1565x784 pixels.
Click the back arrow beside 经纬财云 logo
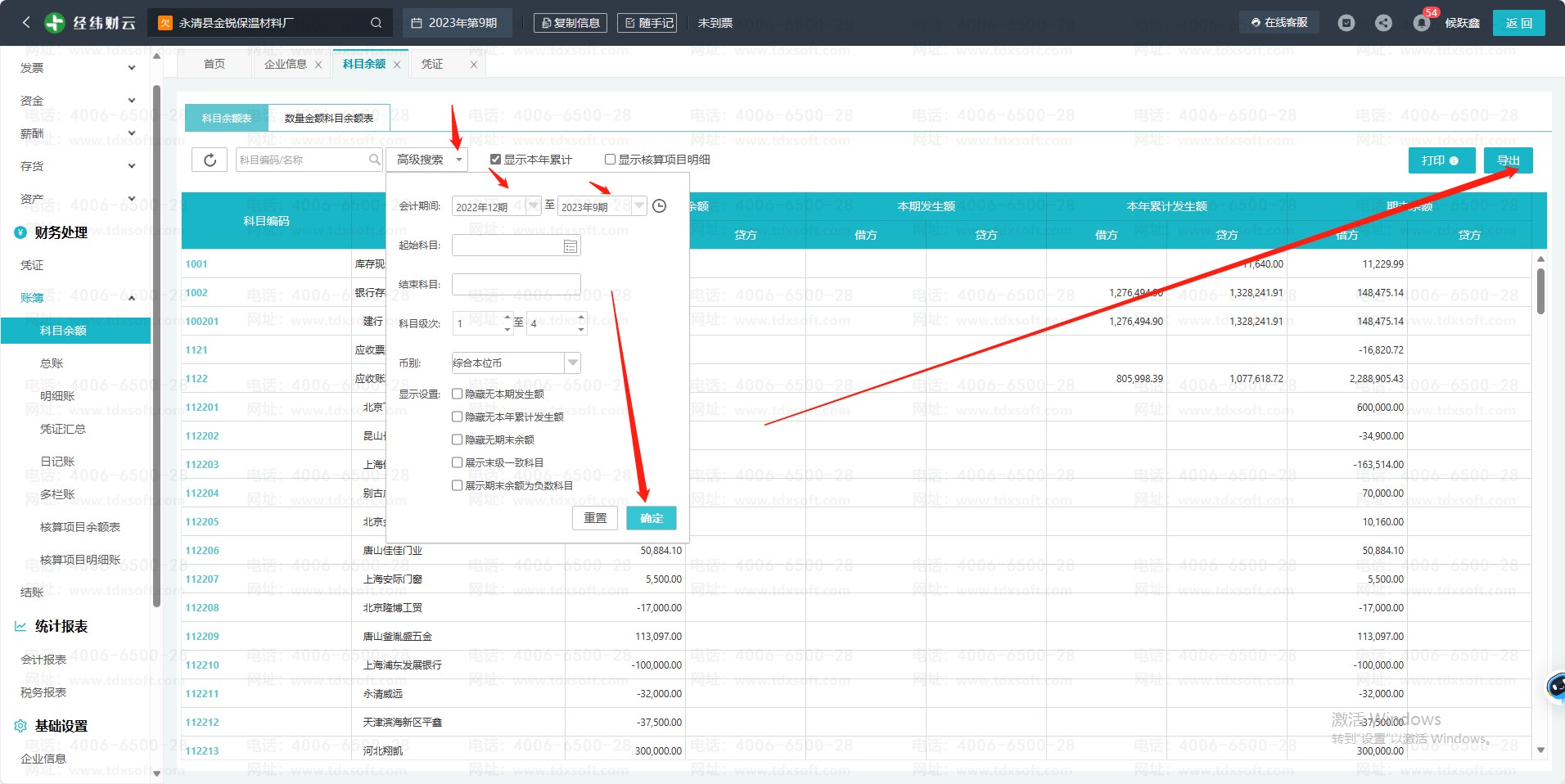(x=26, y=23)
